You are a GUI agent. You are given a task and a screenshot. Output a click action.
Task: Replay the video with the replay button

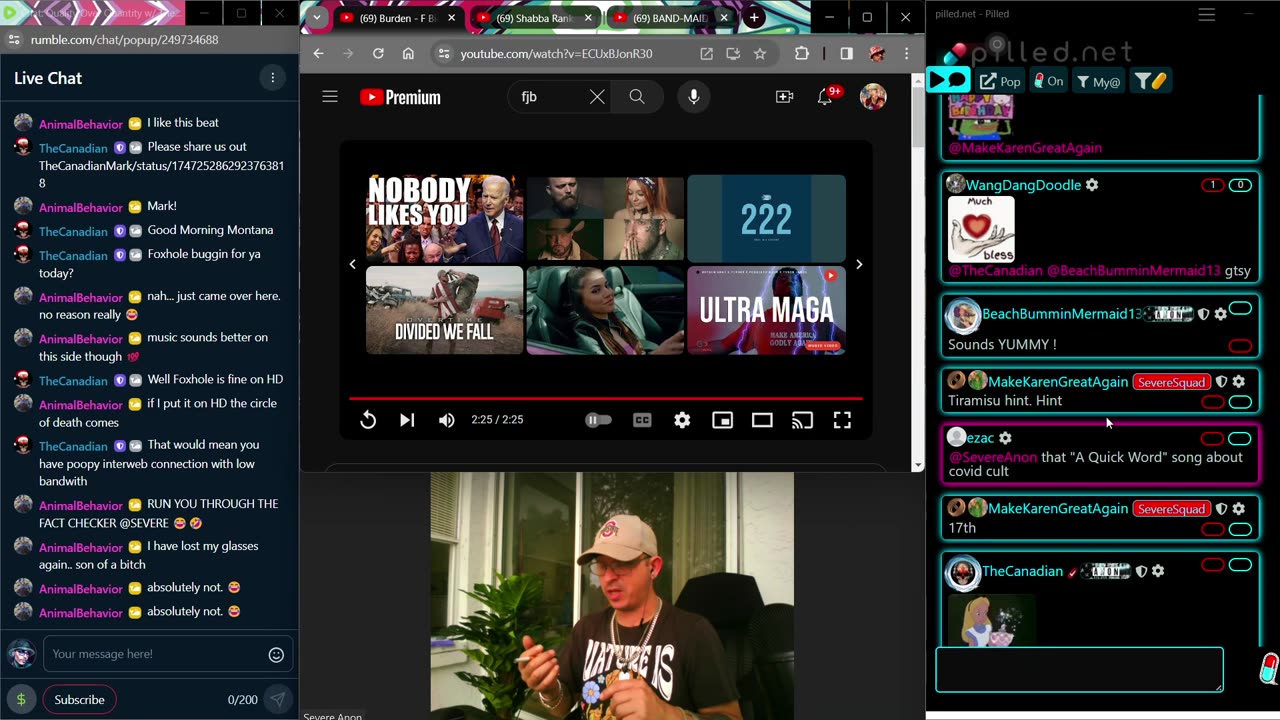[368, 420]
